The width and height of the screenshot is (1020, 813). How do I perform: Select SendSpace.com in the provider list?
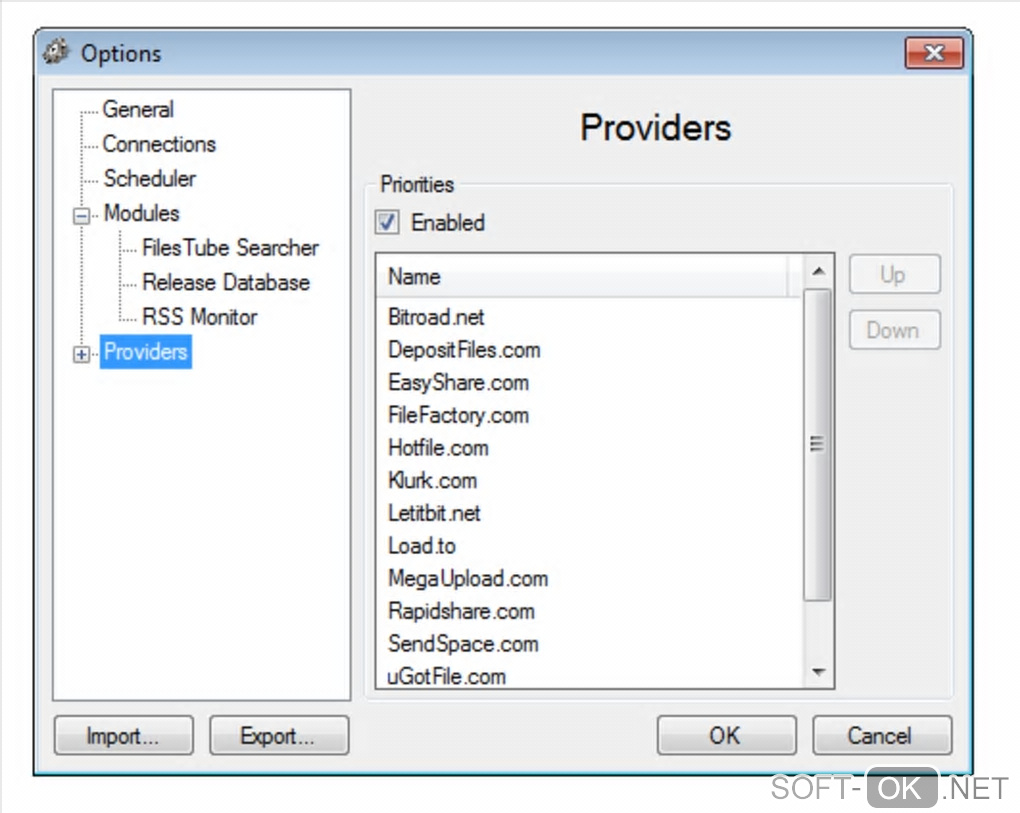463,644
